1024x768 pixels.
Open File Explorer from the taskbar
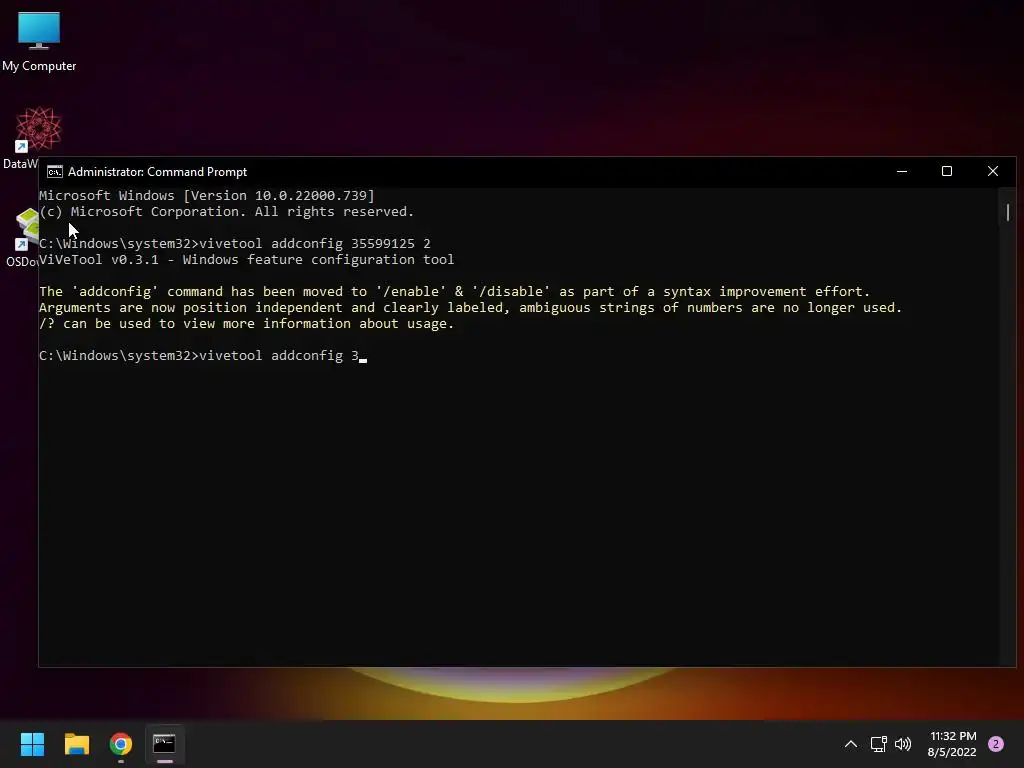click(x=76, y=744)
